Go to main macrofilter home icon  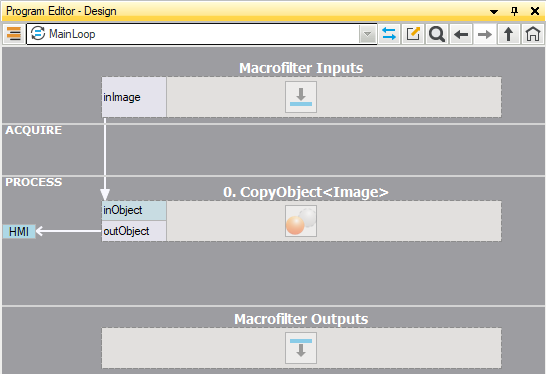click(532, 34)
